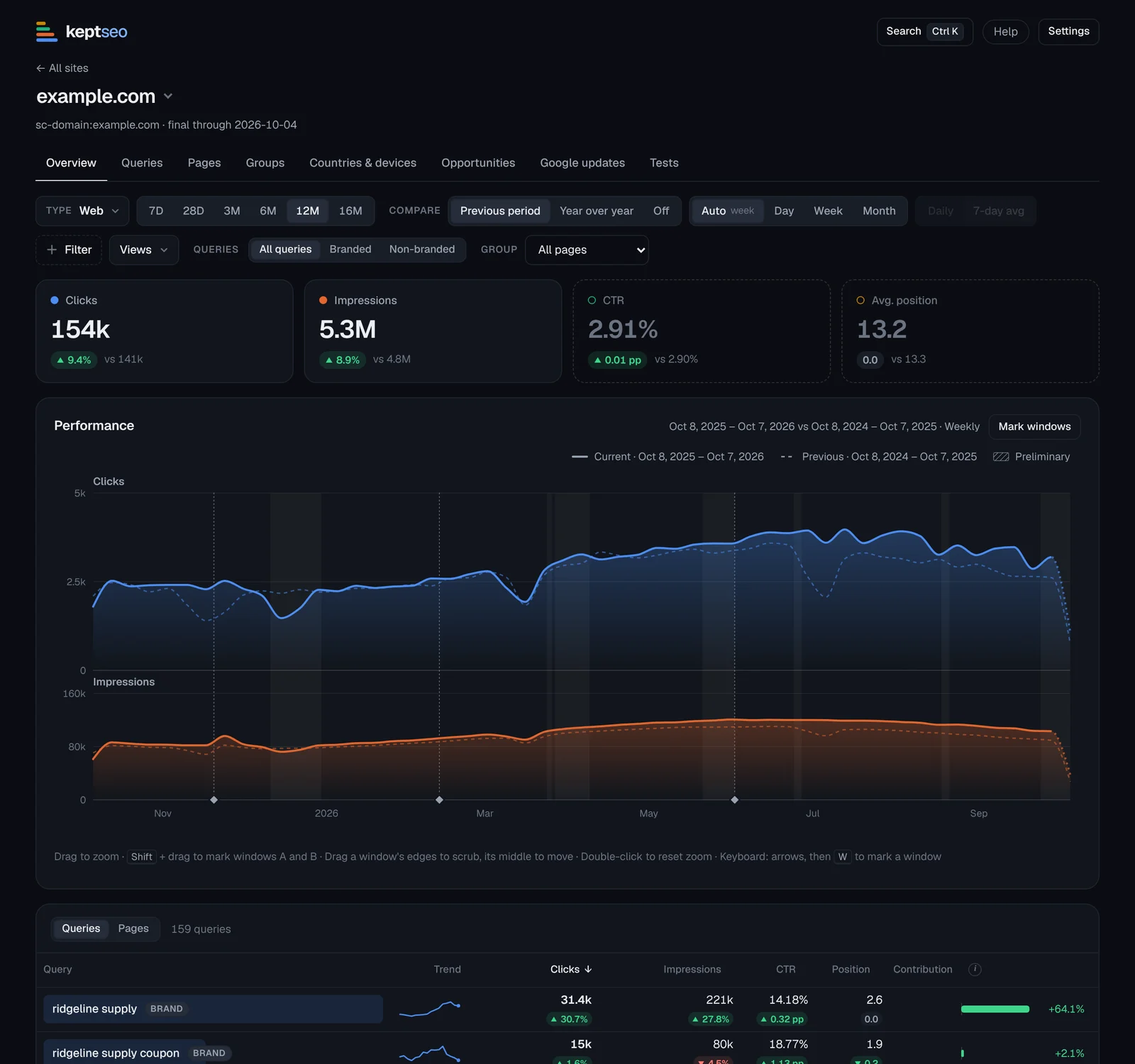1135x1064 pixels.
Task: Enable the CTR metric card
Action: (702, 331)
